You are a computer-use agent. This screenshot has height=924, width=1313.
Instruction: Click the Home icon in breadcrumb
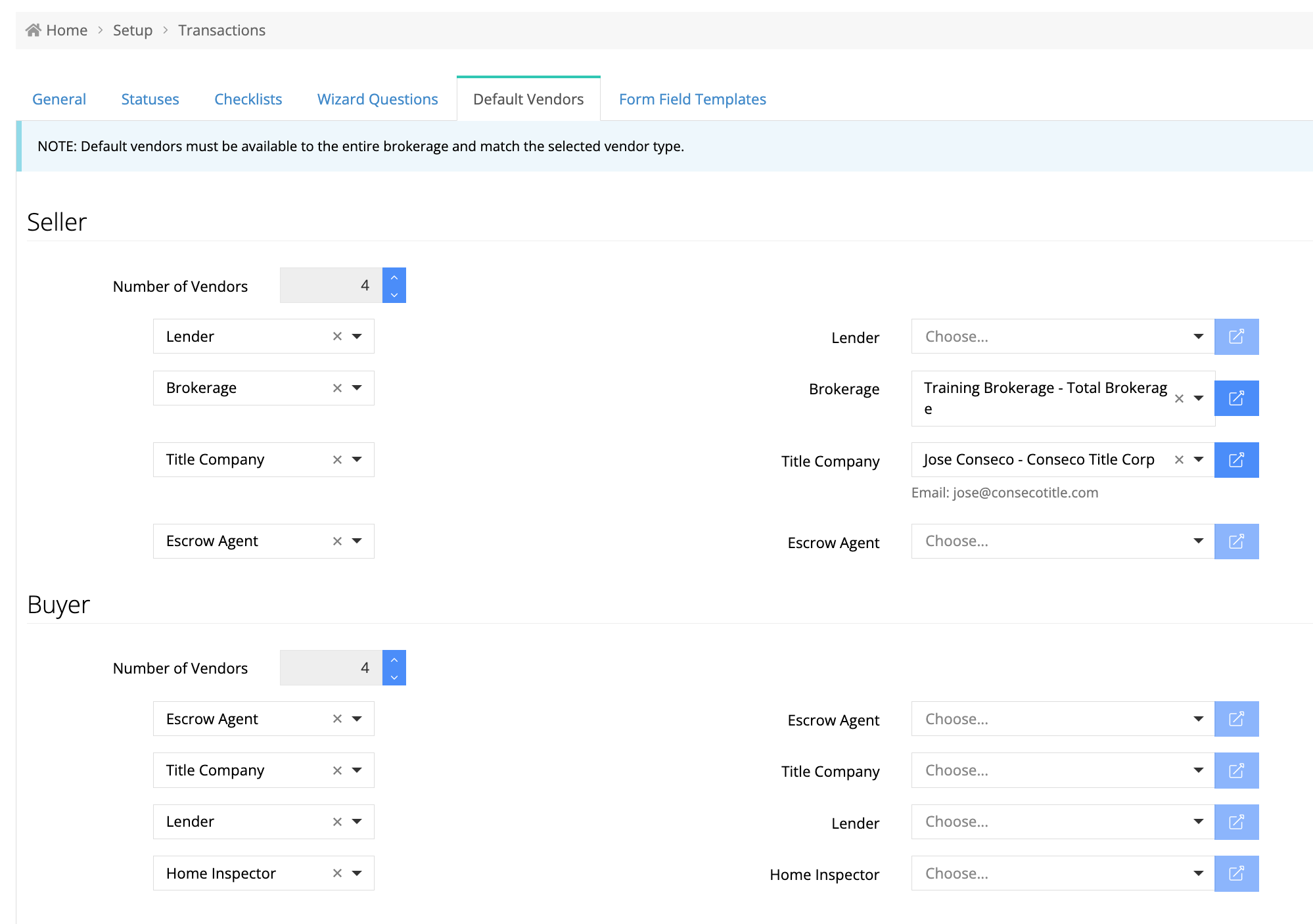point(34,30)
